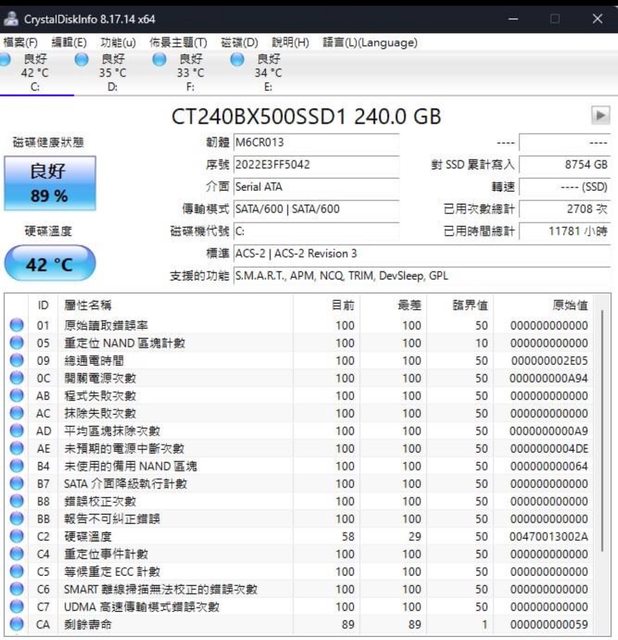
Task: Click the 原始值 column header
Action: coord(569,305)
